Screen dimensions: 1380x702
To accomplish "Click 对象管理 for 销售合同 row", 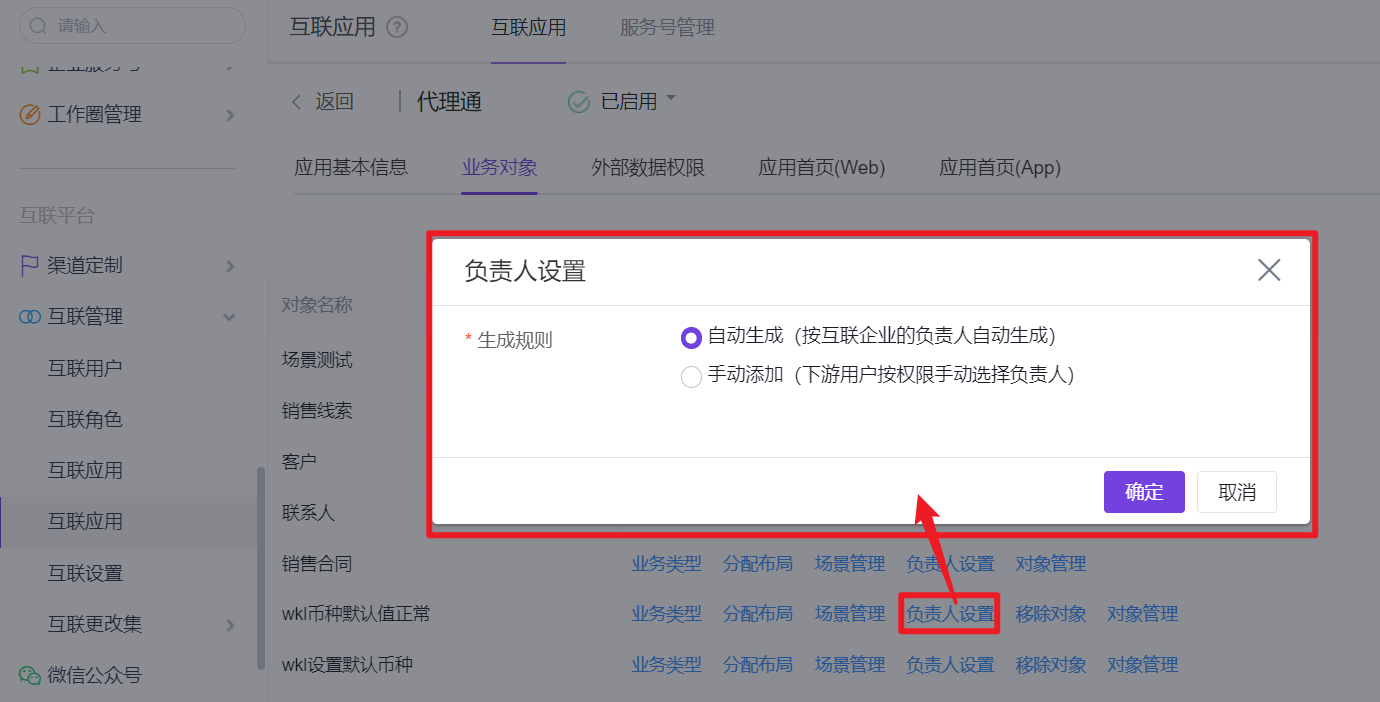I will point(1051,564).
